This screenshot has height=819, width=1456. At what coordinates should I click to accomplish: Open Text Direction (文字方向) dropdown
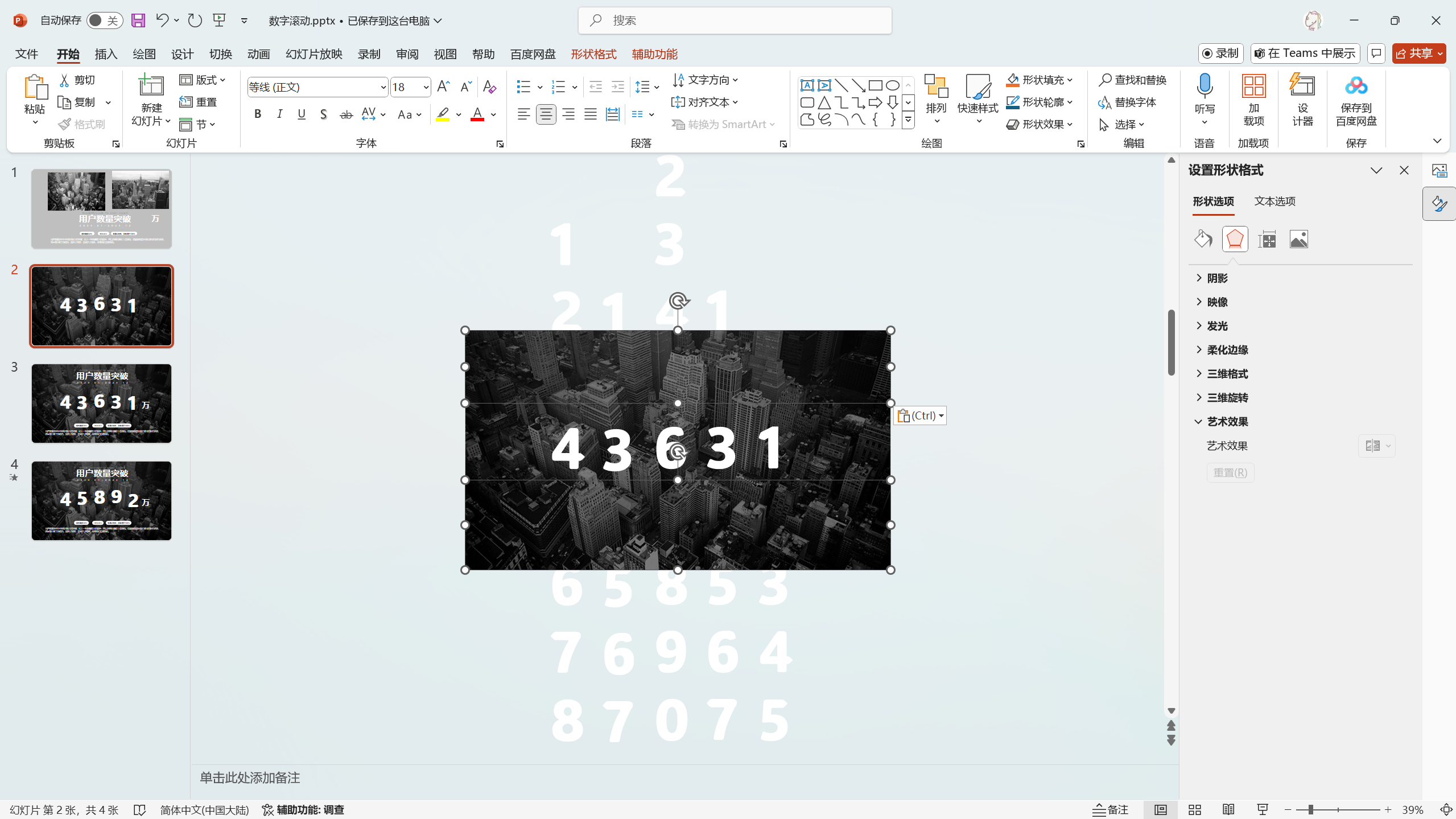pyautogui.click(x=706, y=80)
